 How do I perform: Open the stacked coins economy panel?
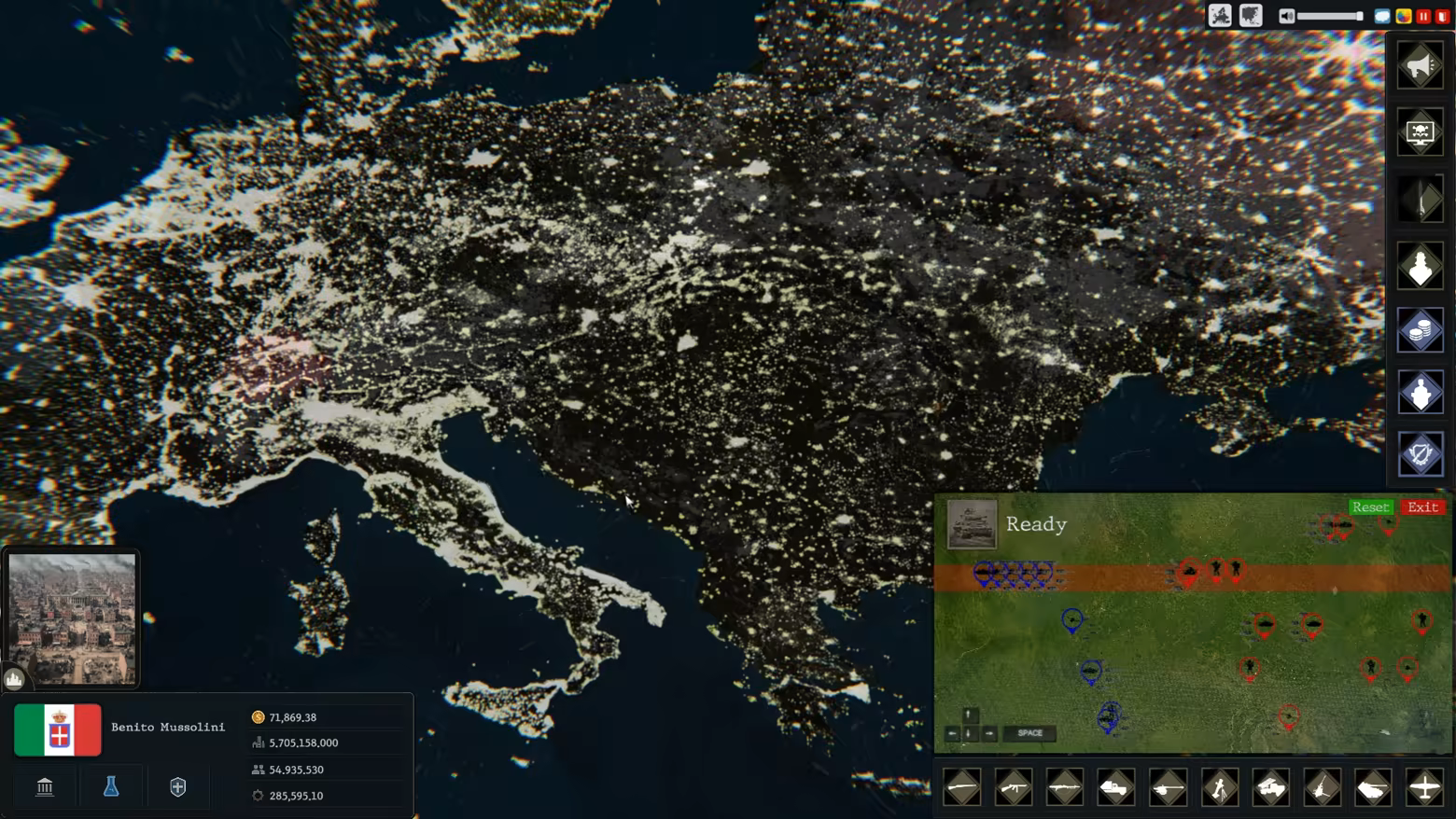1420,330
